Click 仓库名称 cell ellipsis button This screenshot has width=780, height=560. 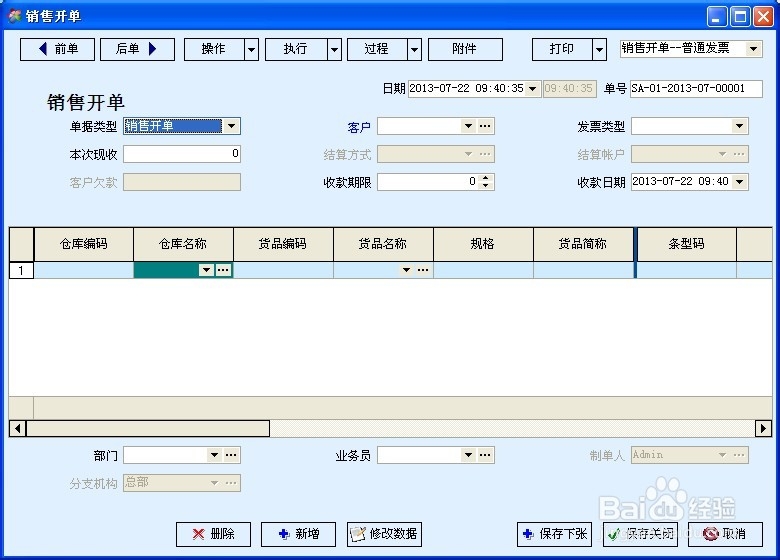point(223,270)
